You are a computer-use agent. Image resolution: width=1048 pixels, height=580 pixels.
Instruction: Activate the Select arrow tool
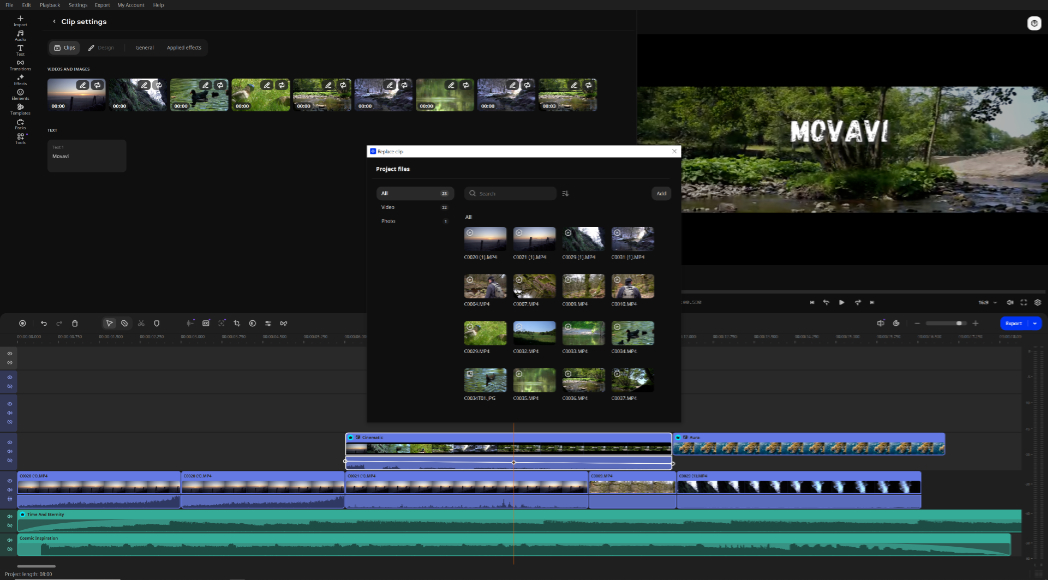[x=109, y=323]
